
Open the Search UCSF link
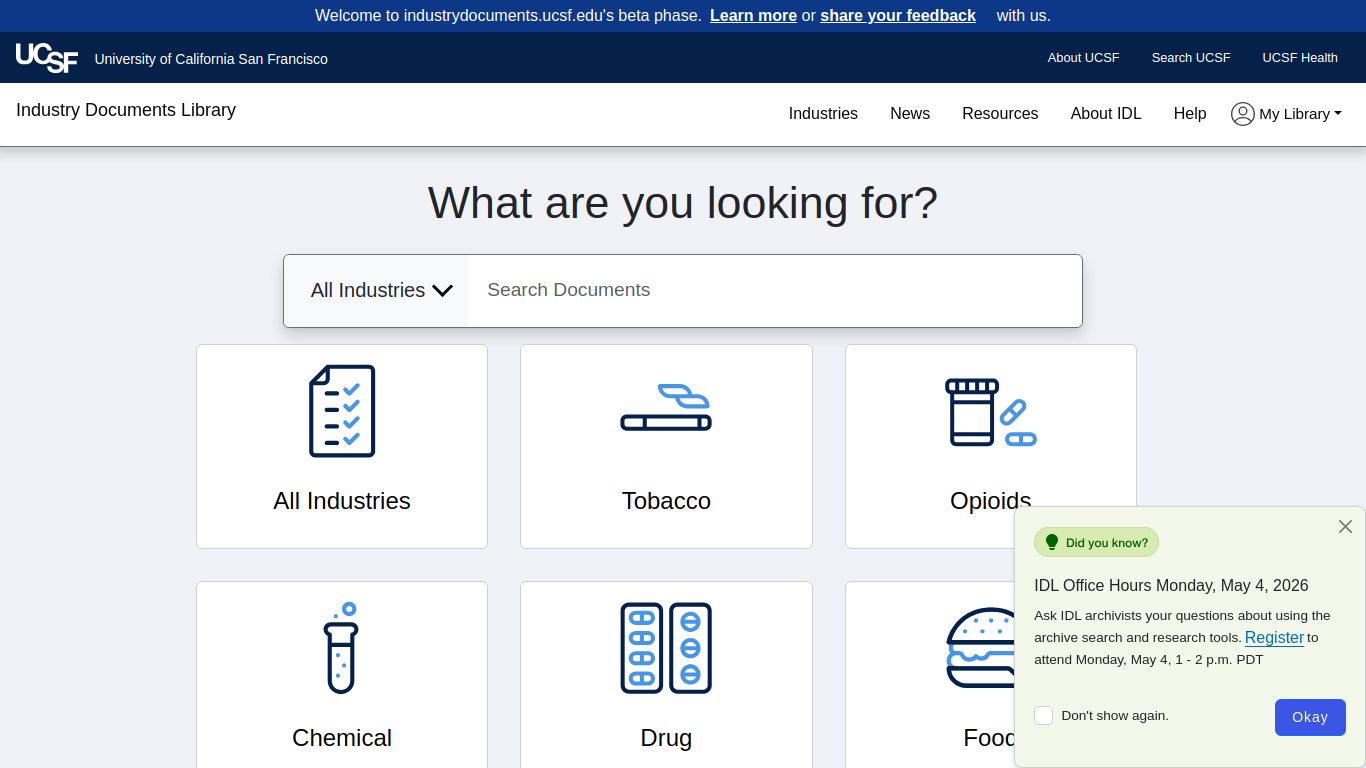point(1191,58)
